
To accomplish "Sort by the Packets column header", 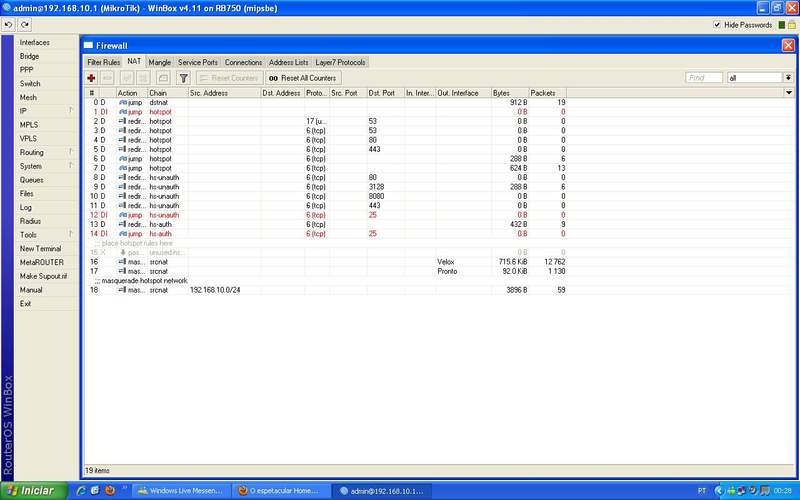I will [547, 93].
